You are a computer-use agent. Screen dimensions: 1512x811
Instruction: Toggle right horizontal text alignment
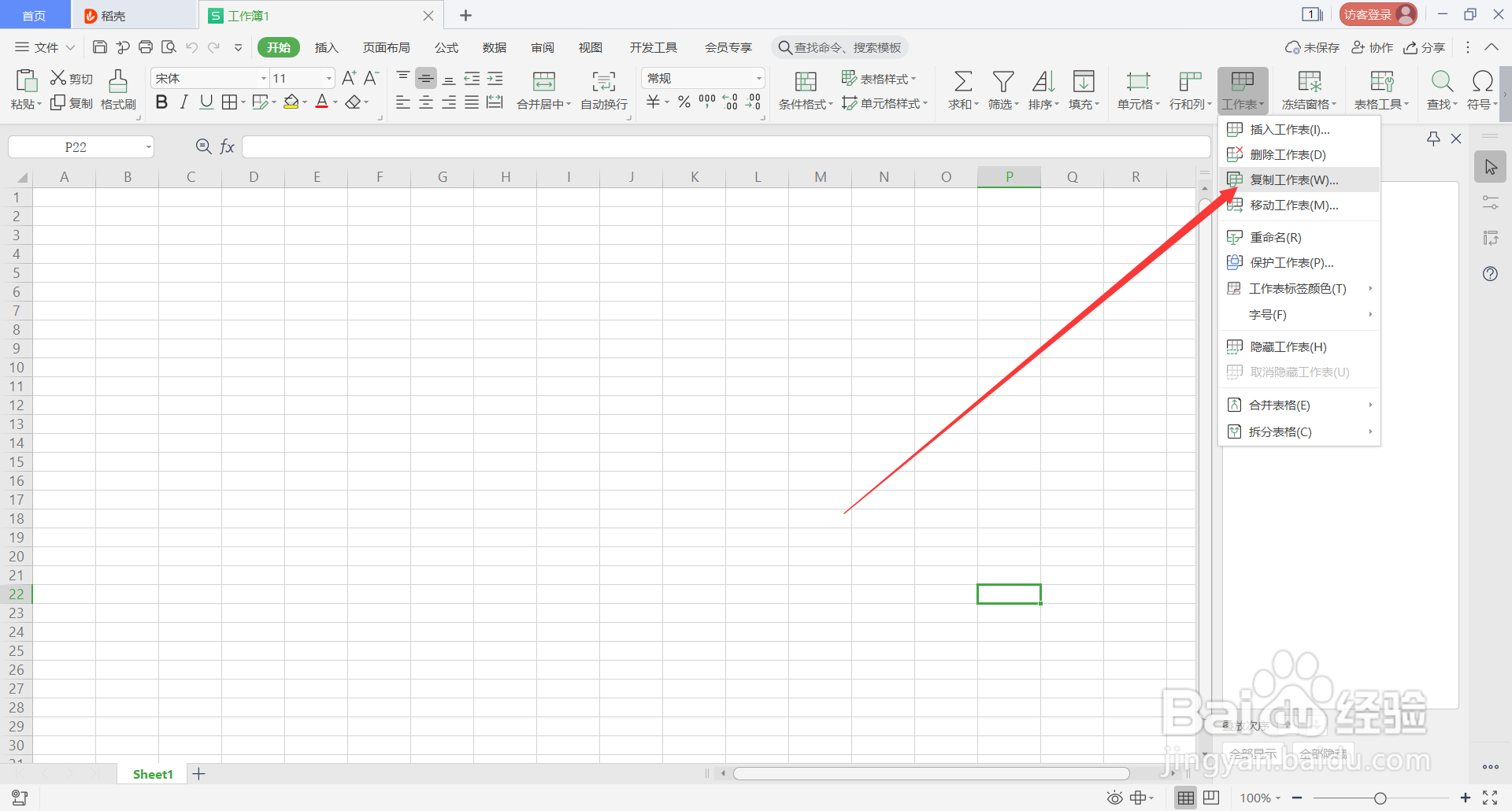click(x=449, y=102)
